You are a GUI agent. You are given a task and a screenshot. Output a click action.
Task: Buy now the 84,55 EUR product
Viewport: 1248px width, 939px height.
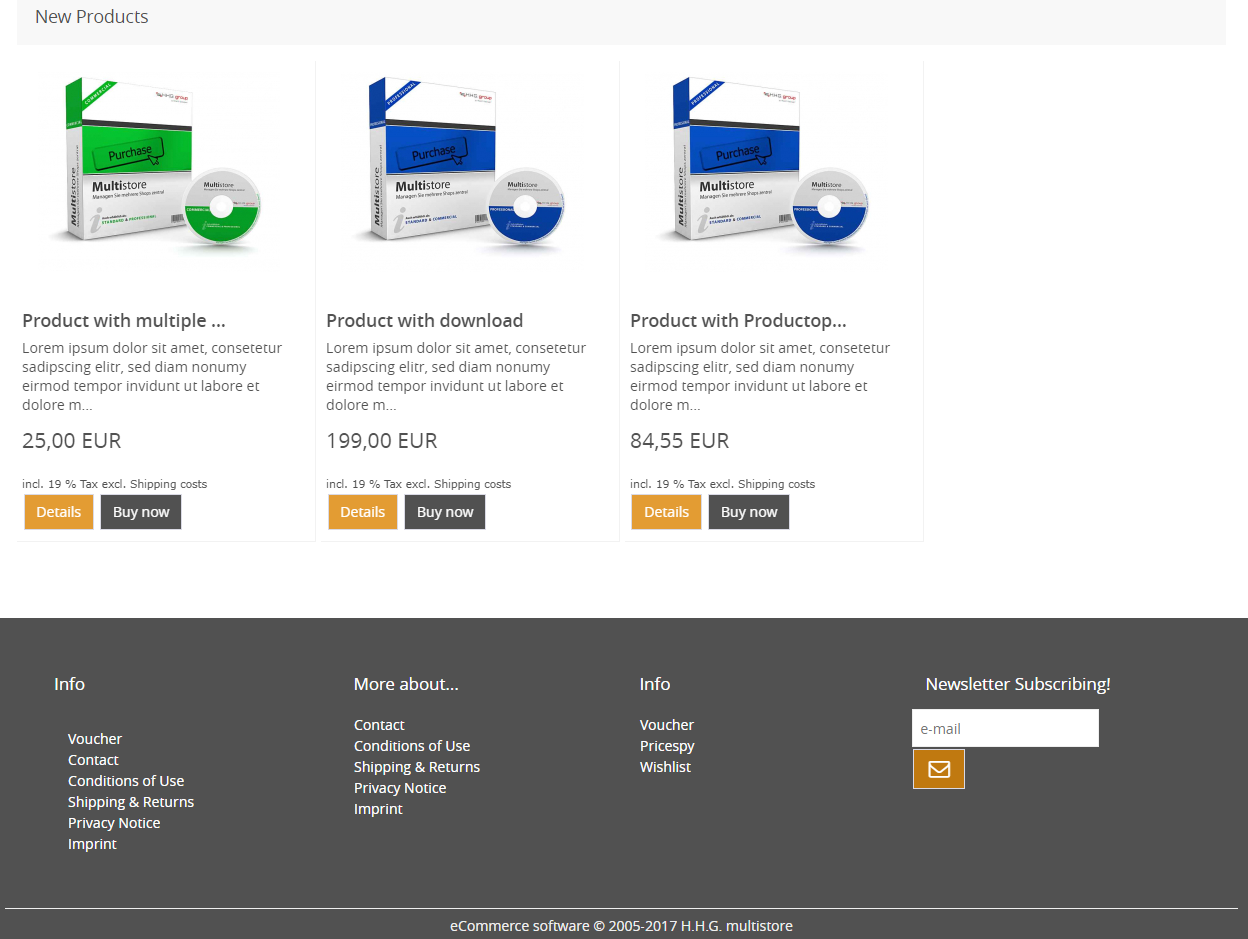(x=749, y=512)
